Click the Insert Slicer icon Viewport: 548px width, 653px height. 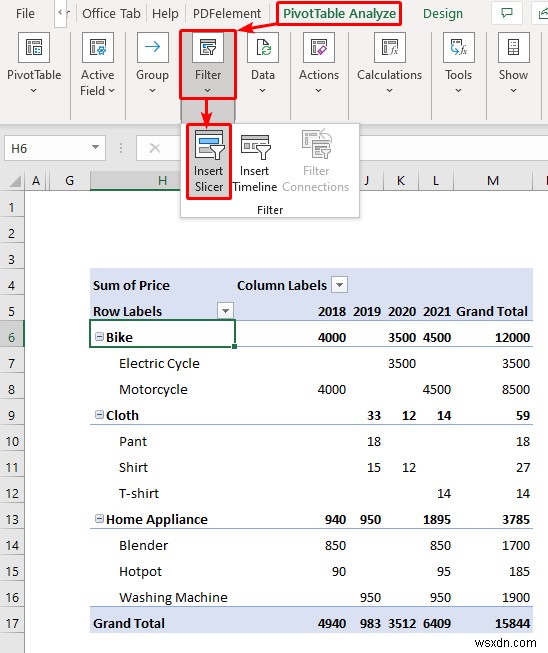click(x=209, y=161)
